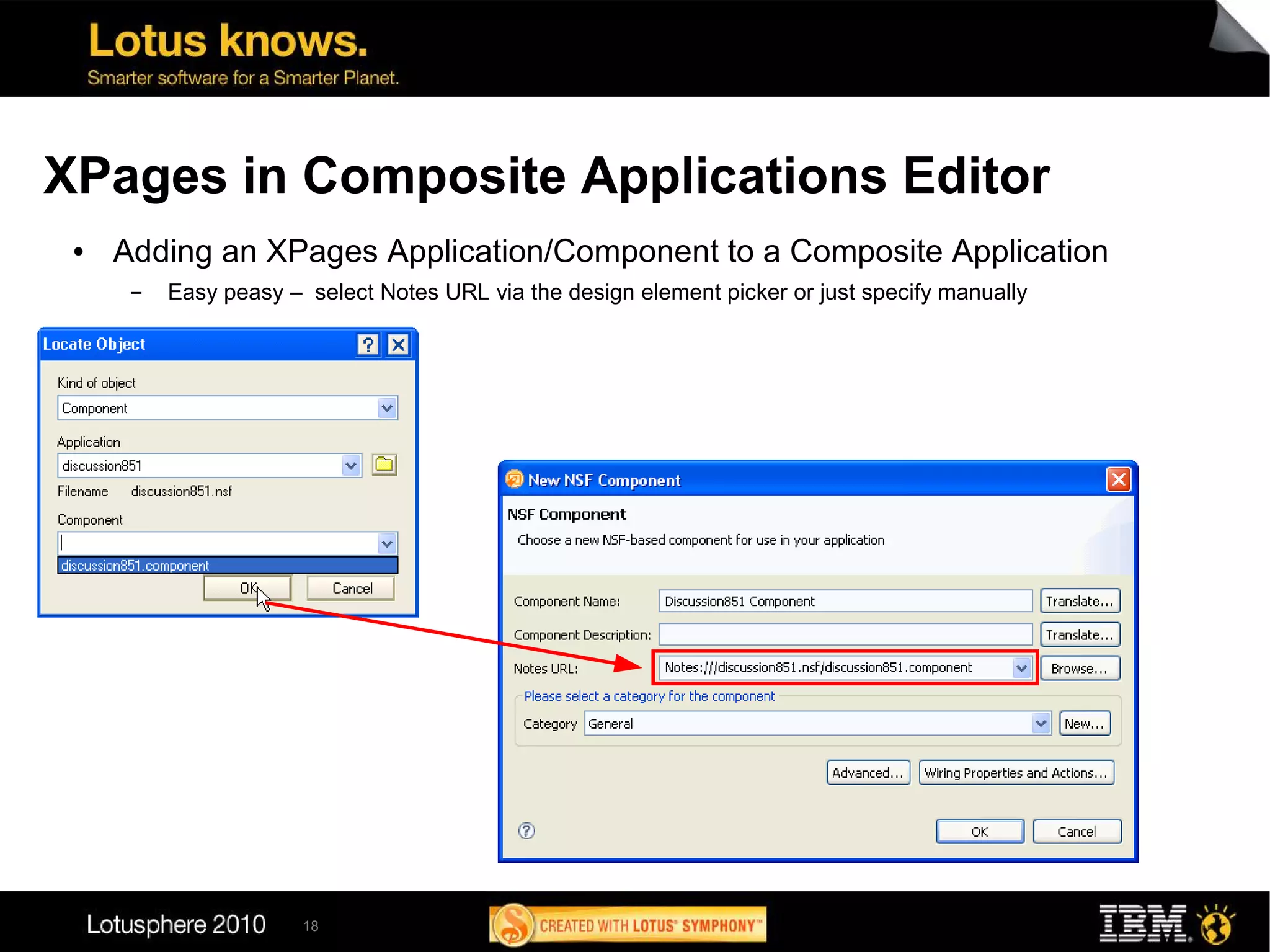Click OK in New NSF Component dialog

(980, 832)
